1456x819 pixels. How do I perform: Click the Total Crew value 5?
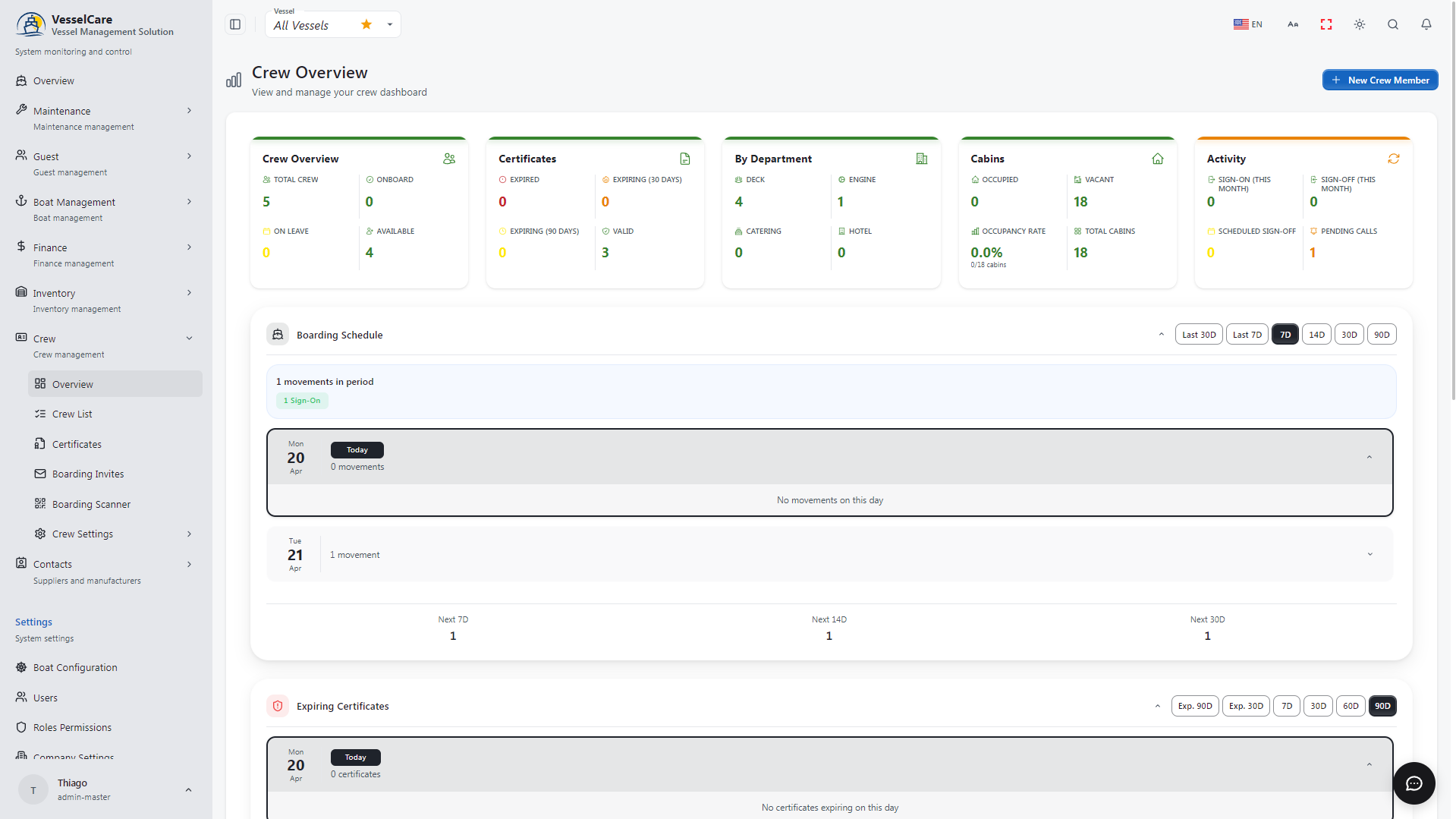266,202
